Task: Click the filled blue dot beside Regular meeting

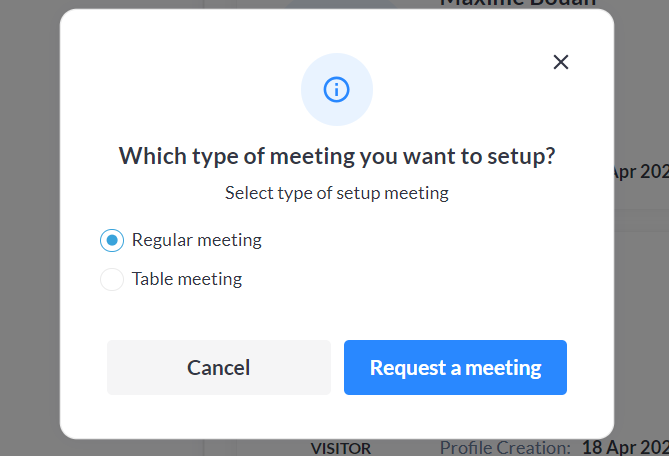Action: [x=112, y=240]
